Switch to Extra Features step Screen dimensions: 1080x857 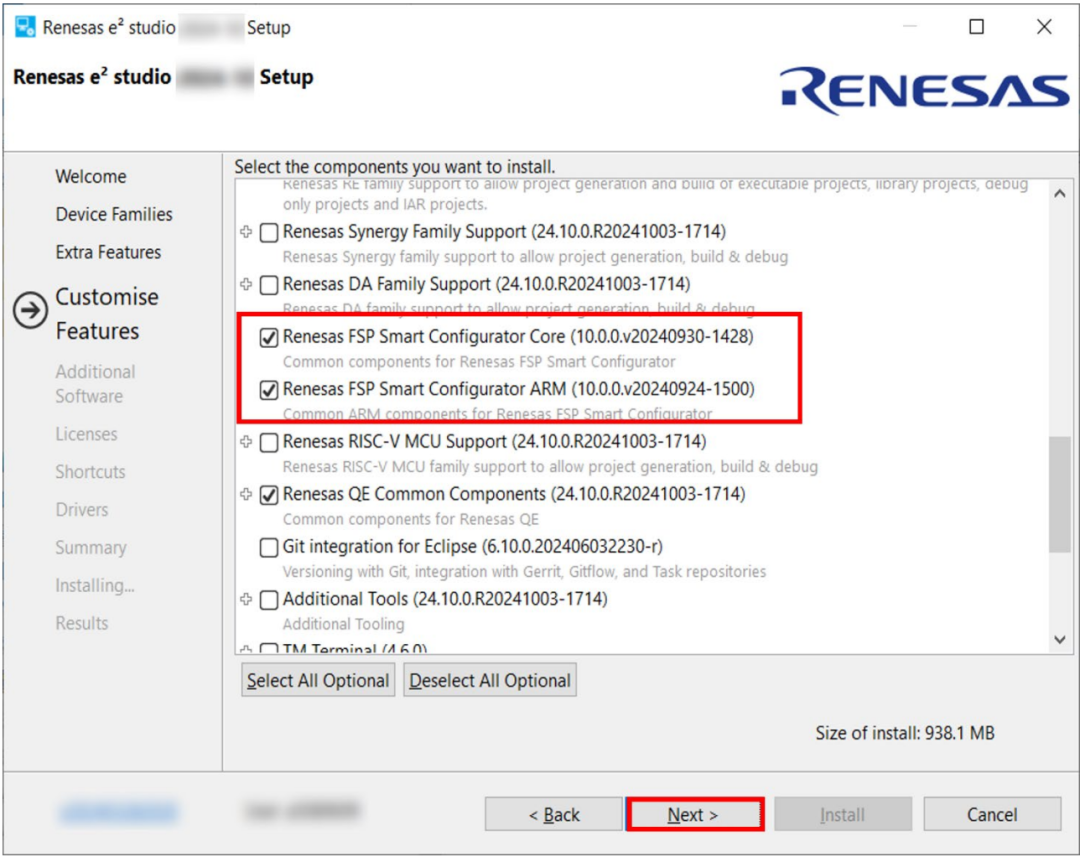108,253
